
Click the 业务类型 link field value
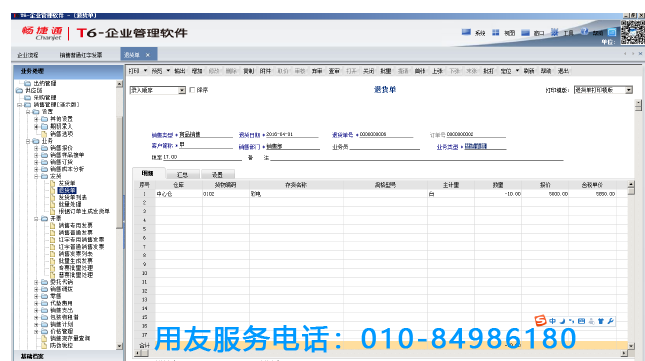(476, 146)
